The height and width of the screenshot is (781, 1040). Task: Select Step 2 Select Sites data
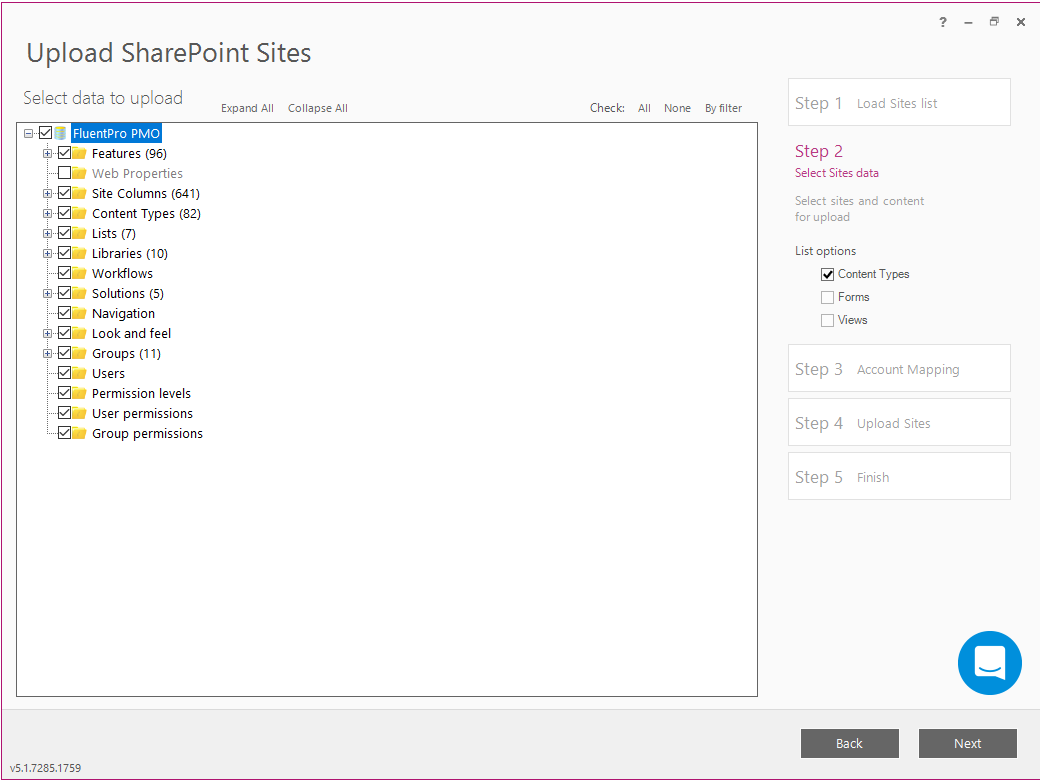coord(837,161)
